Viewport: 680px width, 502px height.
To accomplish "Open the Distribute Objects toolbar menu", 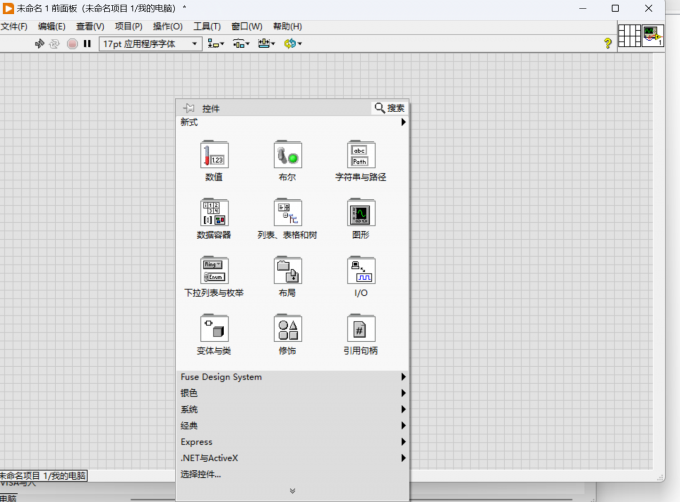I will 241,43.
